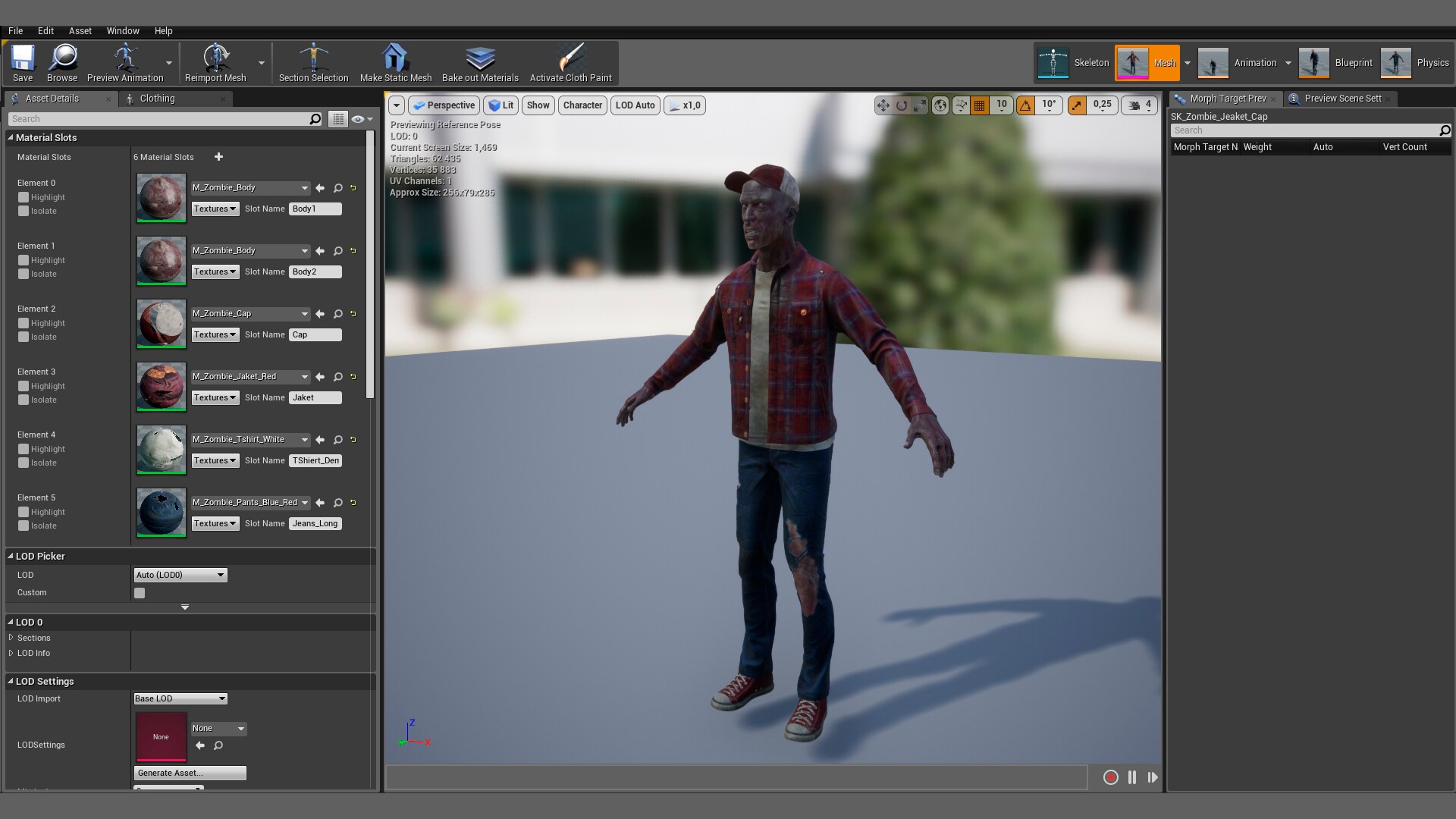The width and height of the screenshot is (1456, 819).
Task: Toggle camera speed settings
Action: click(x=1134, y=105)
